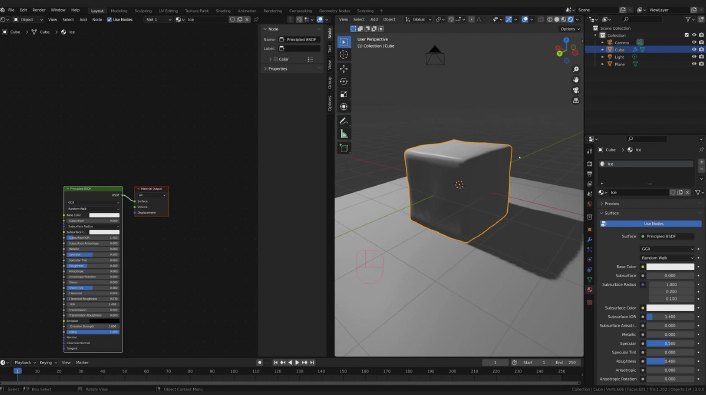Hide the Camera object in outliner

tap(694, 42)
